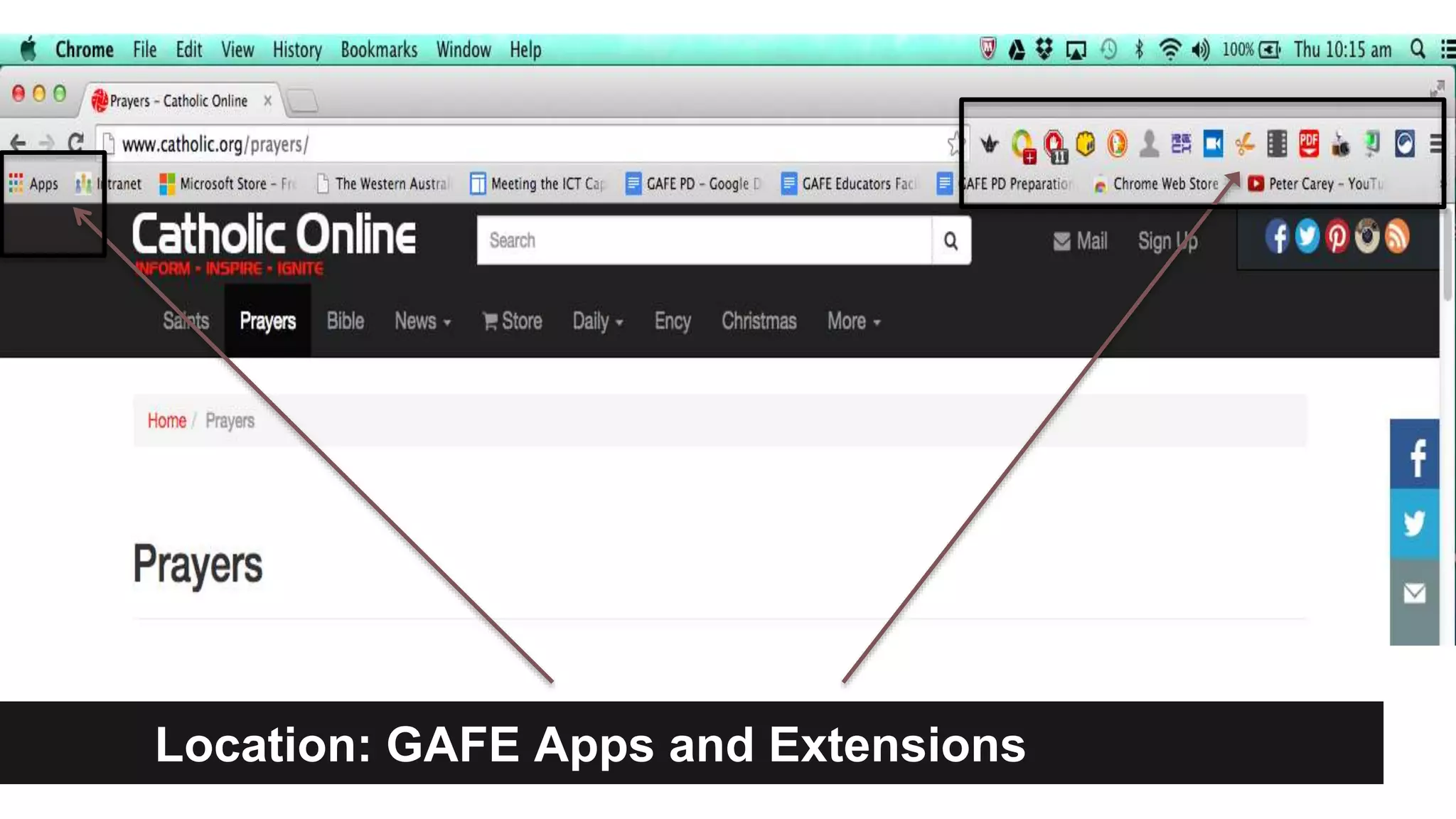Open Chrome hamburger menu
Viewport: 1456px width, 819px height.
click(x=1436, y=144)
